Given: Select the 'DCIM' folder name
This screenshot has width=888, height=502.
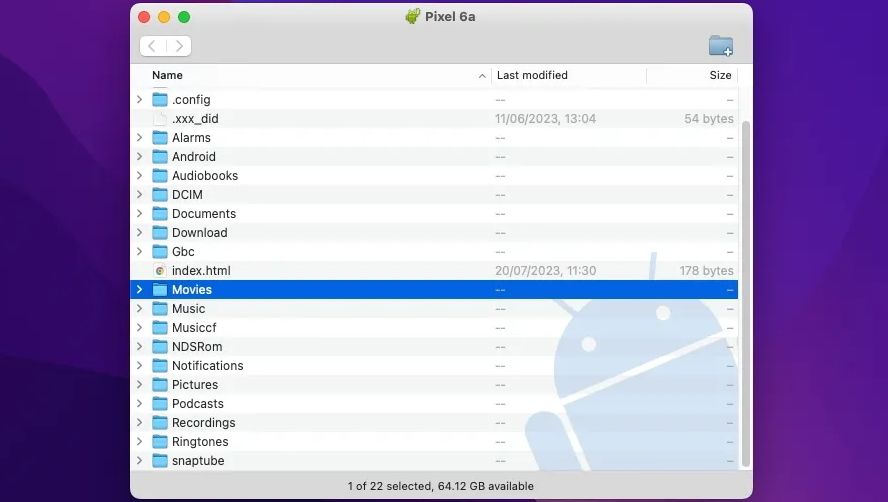Looking at the screenshot, I should tap(187, 194).
